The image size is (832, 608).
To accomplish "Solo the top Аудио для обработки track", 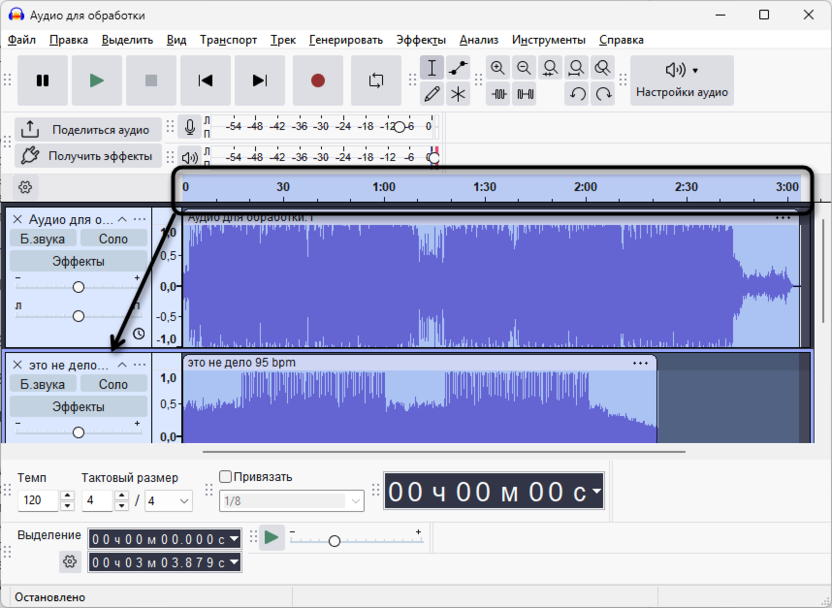I will pos(113,238).
